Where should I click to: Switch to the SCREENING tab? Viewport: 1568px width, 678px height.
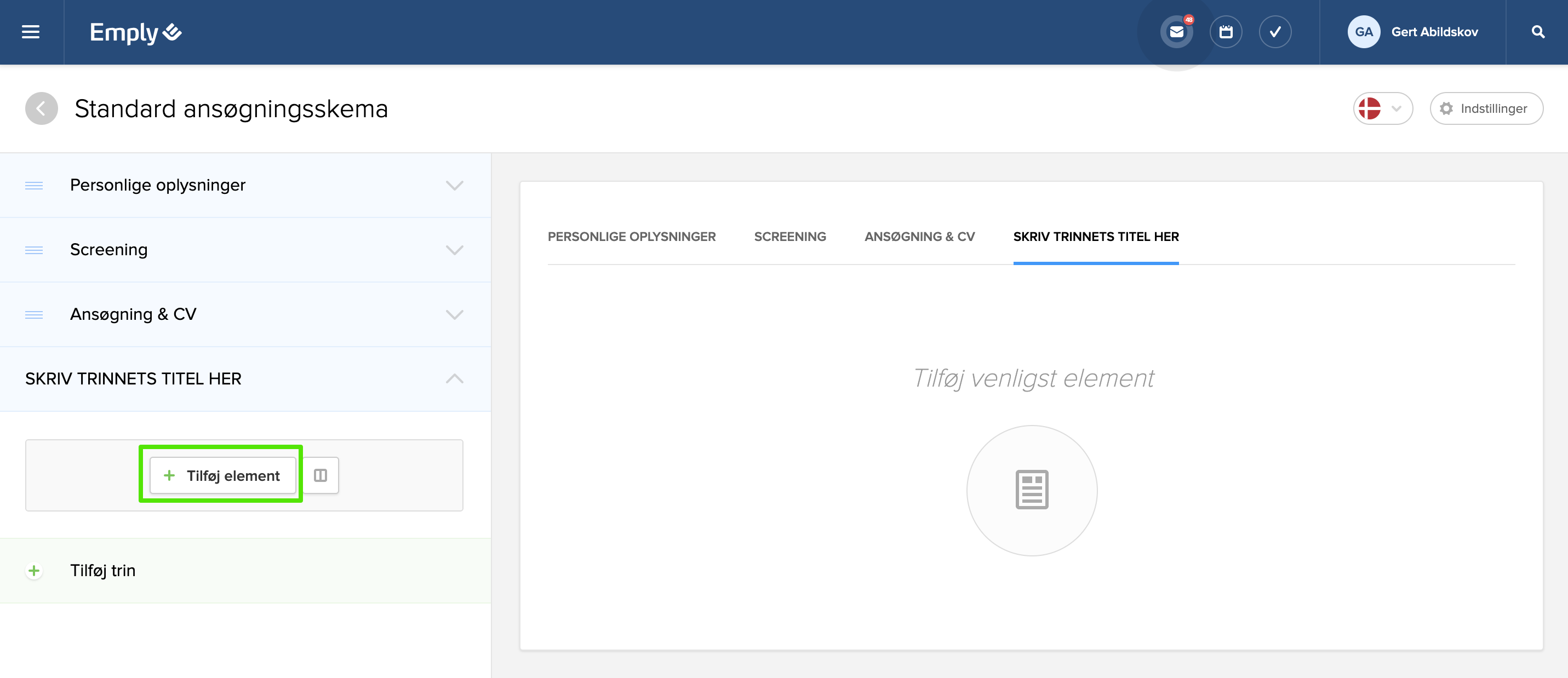coord(789,236)
